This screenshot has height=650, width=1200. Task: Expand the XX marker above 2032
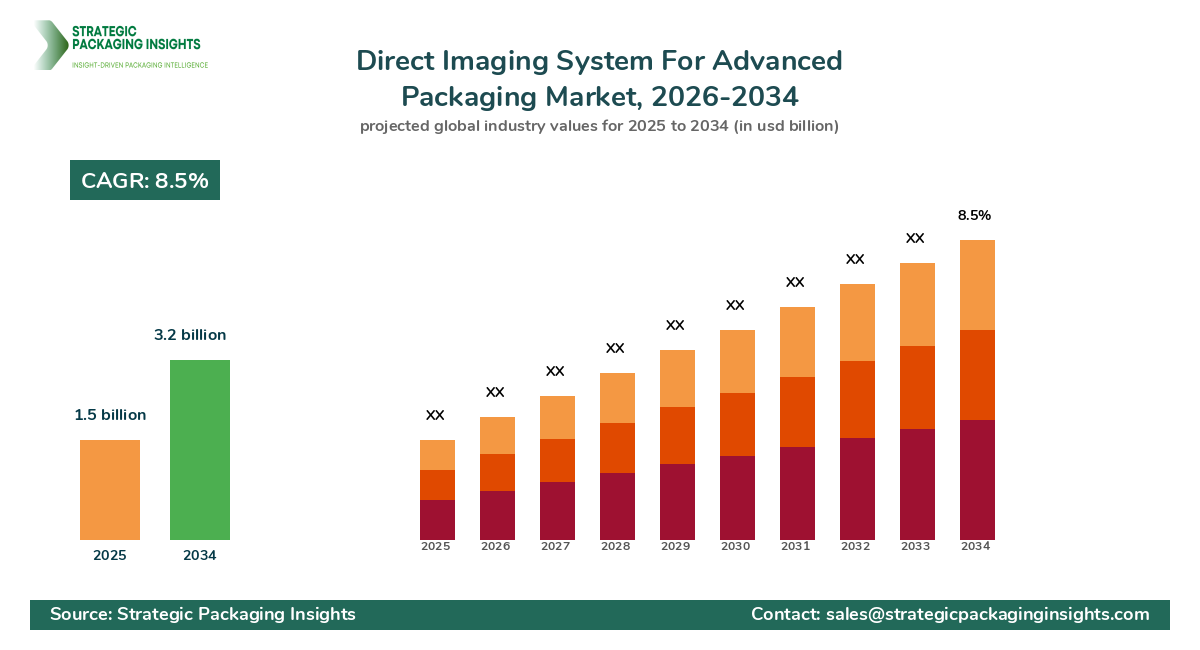click(856, 259)
